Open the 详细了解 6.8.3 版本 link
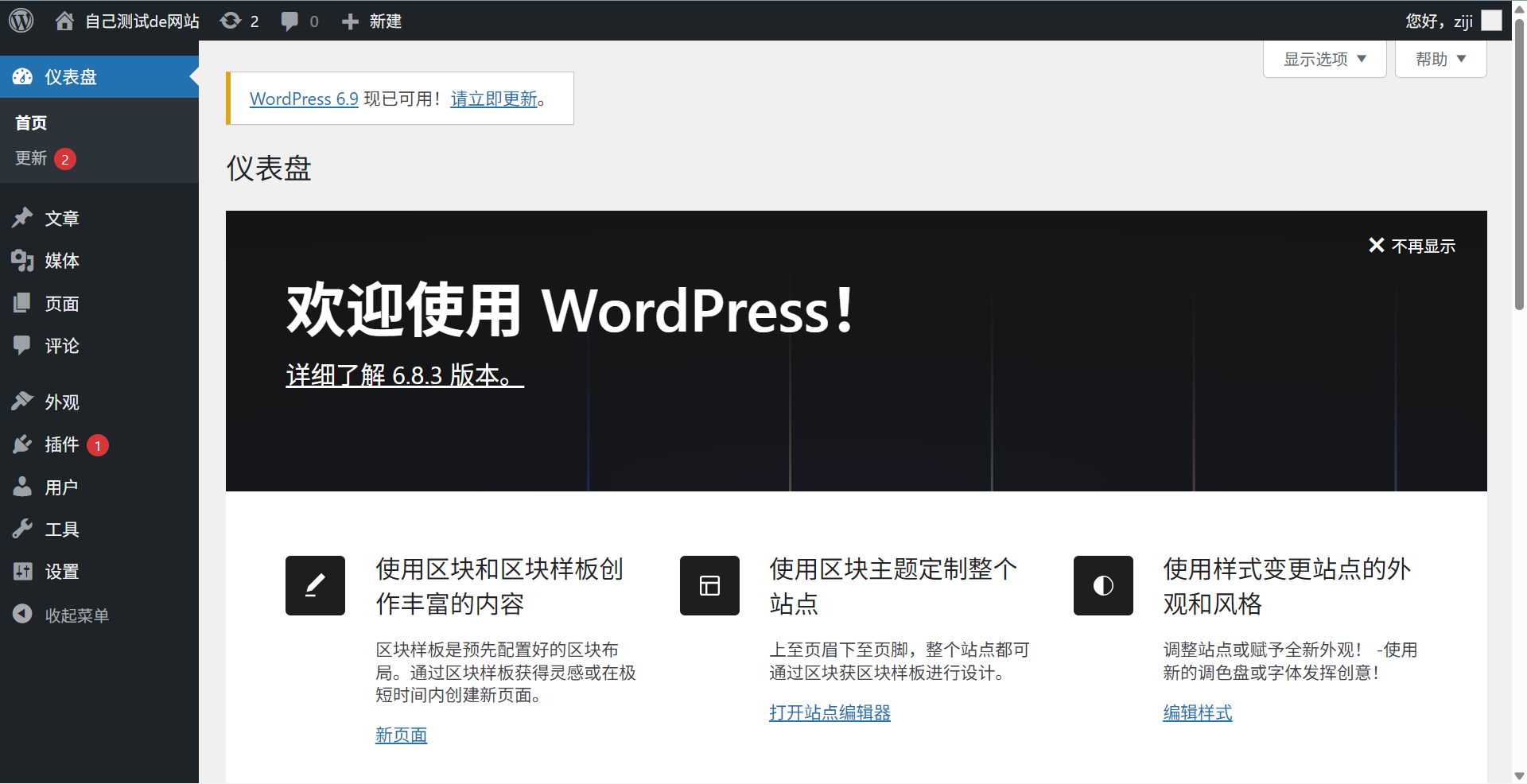 (405, 375)
